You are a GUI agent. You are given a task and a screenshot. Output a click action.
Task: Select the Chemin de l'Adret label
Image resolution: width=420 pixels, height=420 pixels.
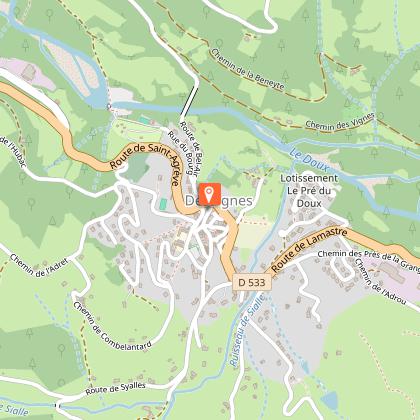pos(39,265)
